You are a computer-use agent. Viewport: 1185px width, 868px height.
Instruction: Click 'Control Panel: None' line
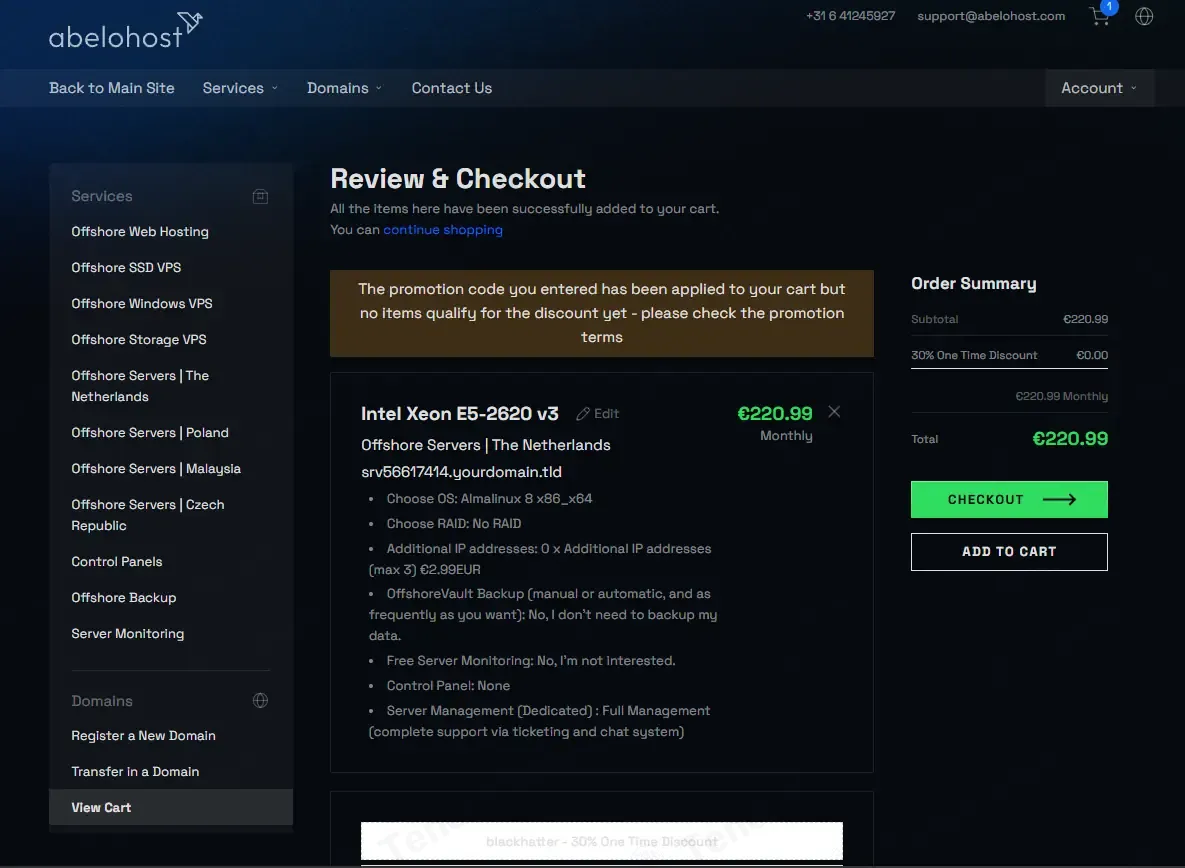[448, 686]
